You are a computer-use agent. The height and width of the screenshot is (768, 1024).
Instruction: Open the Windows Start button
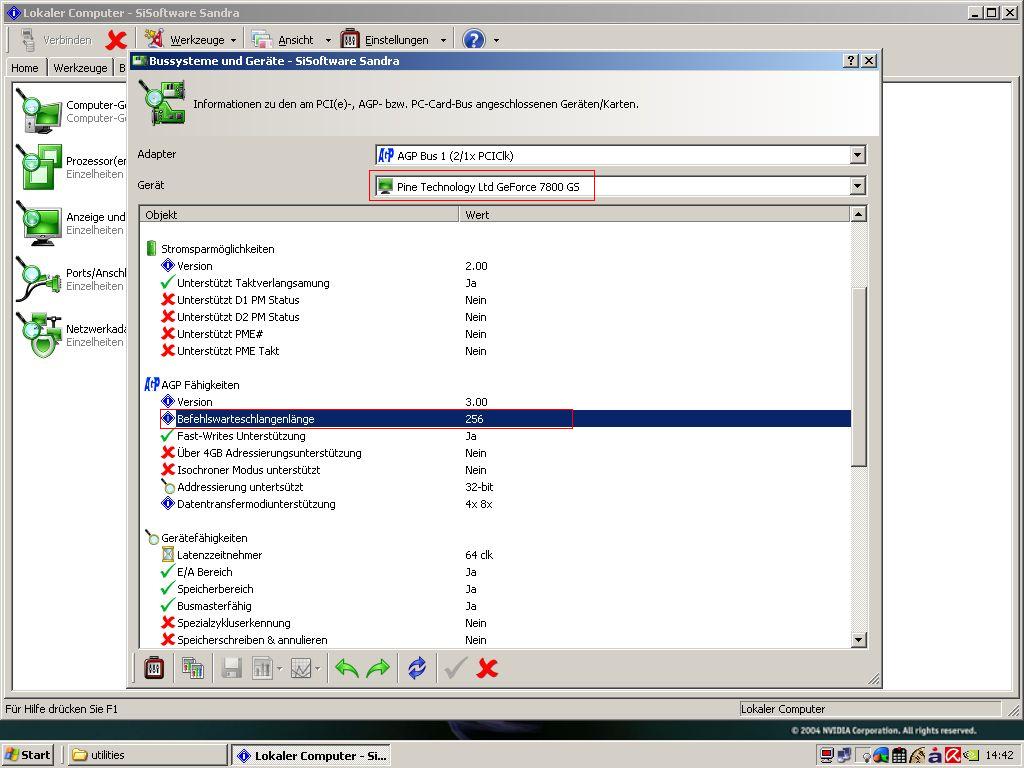28,756
